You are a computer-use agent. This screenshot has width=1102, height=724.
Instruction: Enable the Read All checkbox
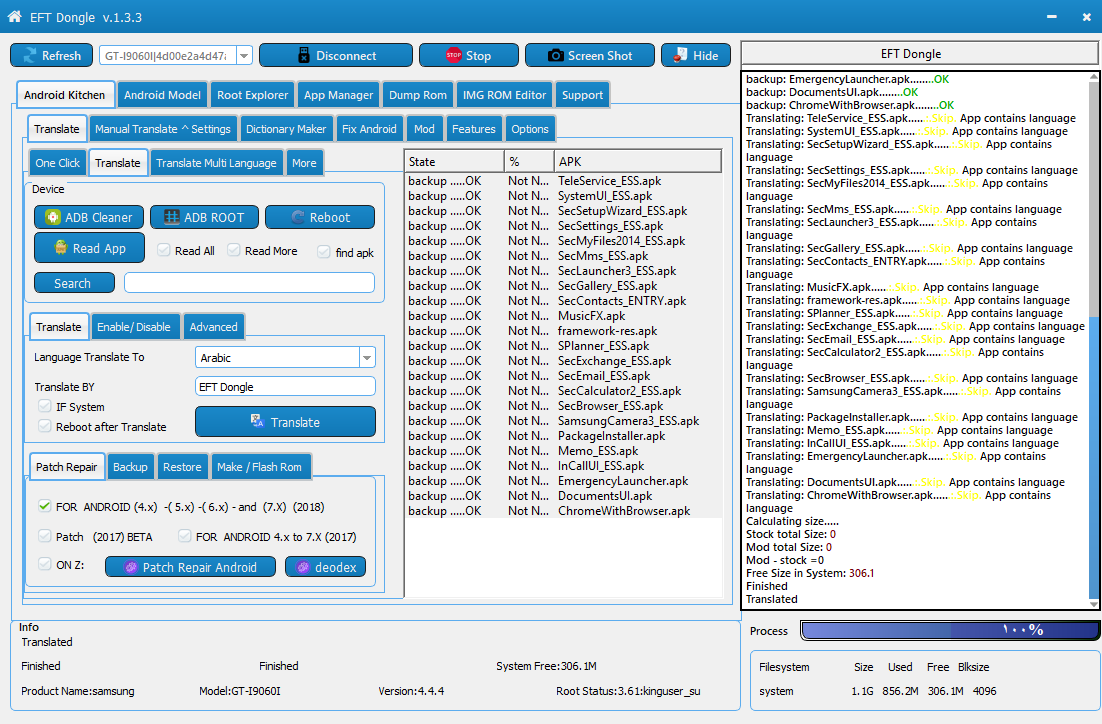tap(164, 250)
